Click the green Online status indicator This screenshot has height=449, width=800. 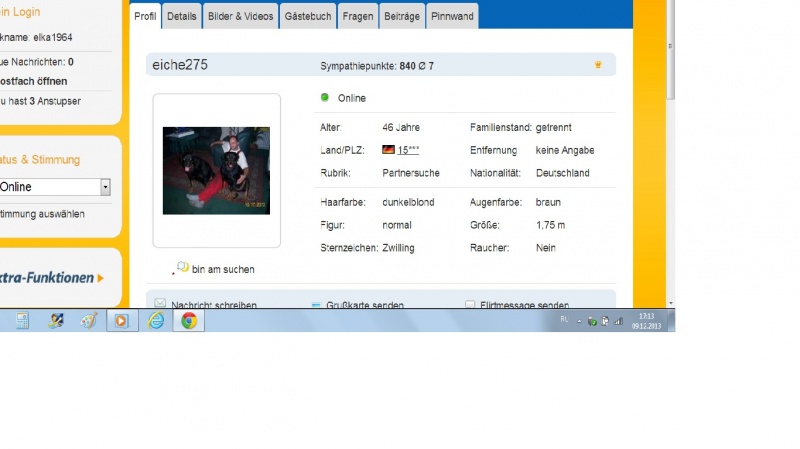coord(324,98)
